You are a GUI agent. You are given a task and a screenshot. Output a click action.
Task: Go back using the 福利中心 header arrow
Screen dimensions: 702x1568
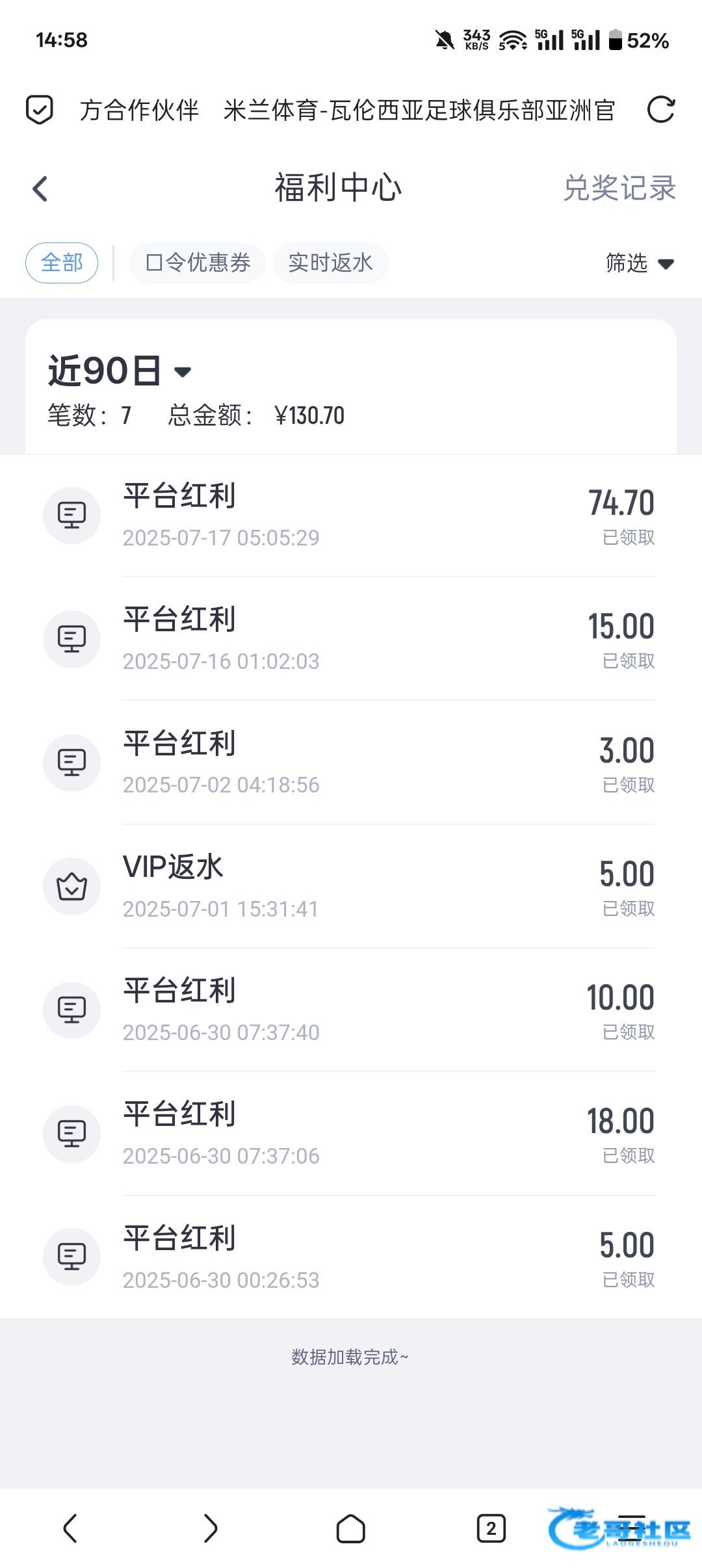(40, 189)
